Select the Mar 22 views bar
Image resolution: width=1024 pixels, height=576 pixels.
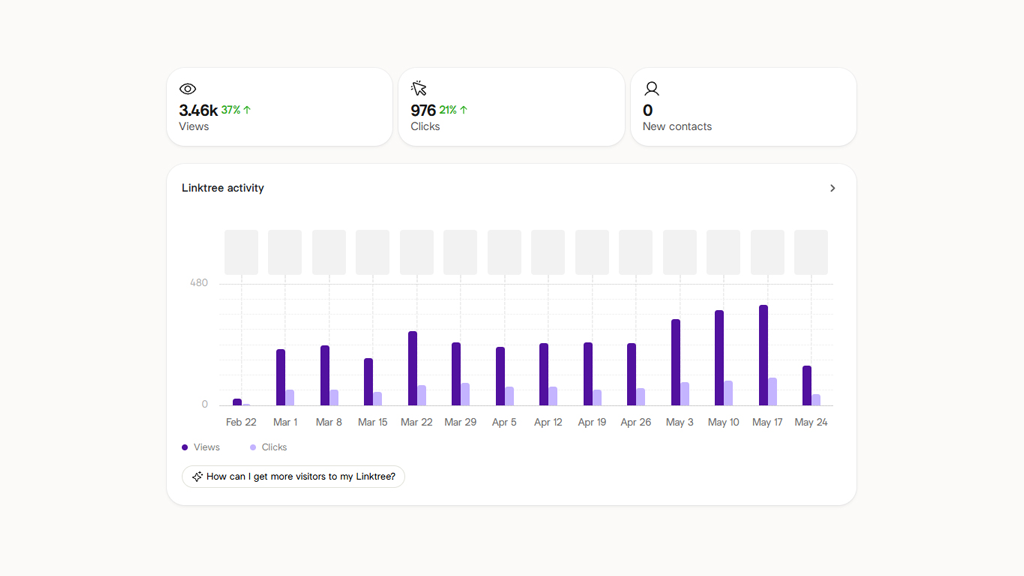pyautogui.click(x=412, y=368)
